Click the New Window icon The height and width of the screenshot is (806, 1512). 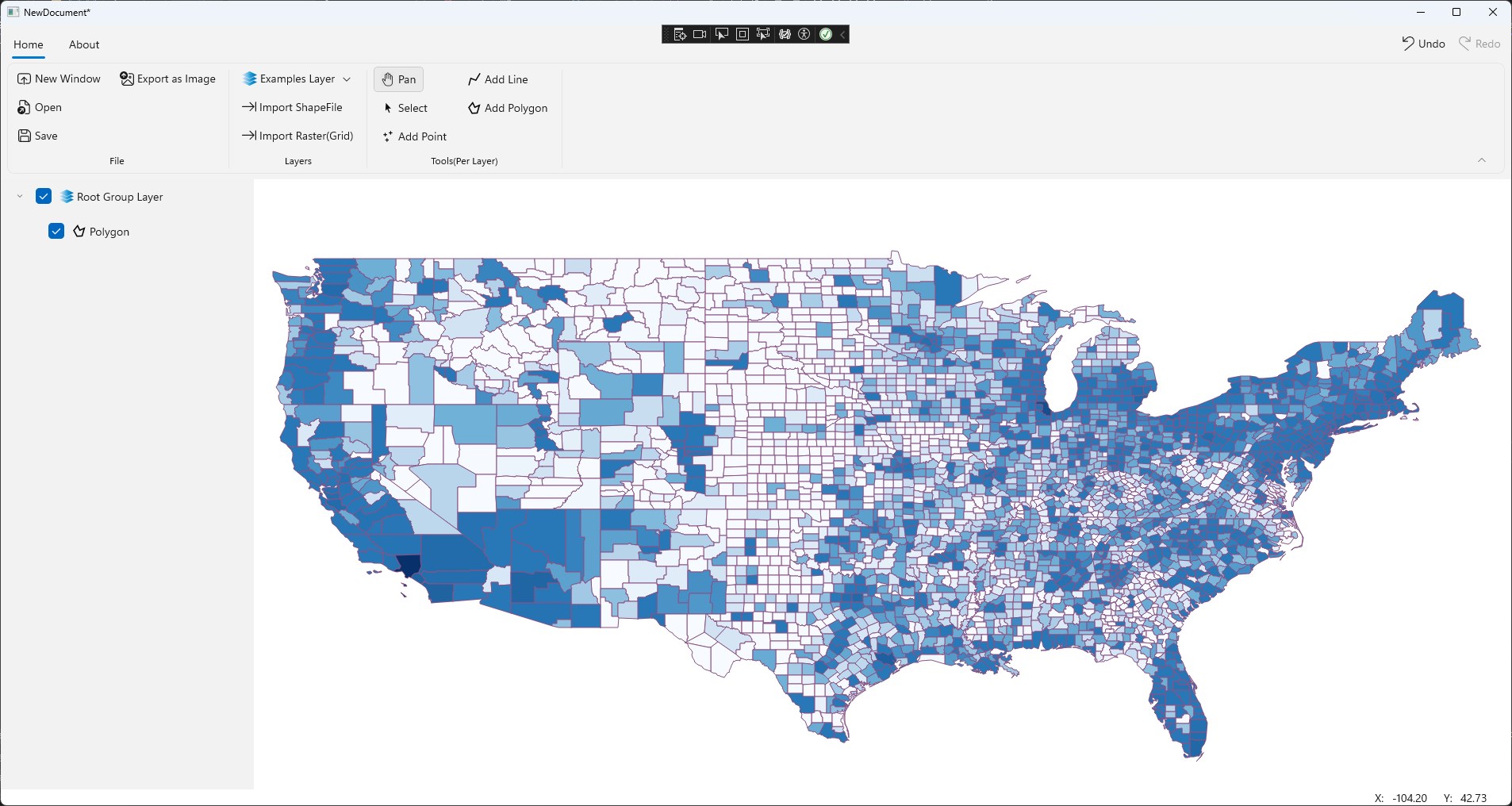25,79
